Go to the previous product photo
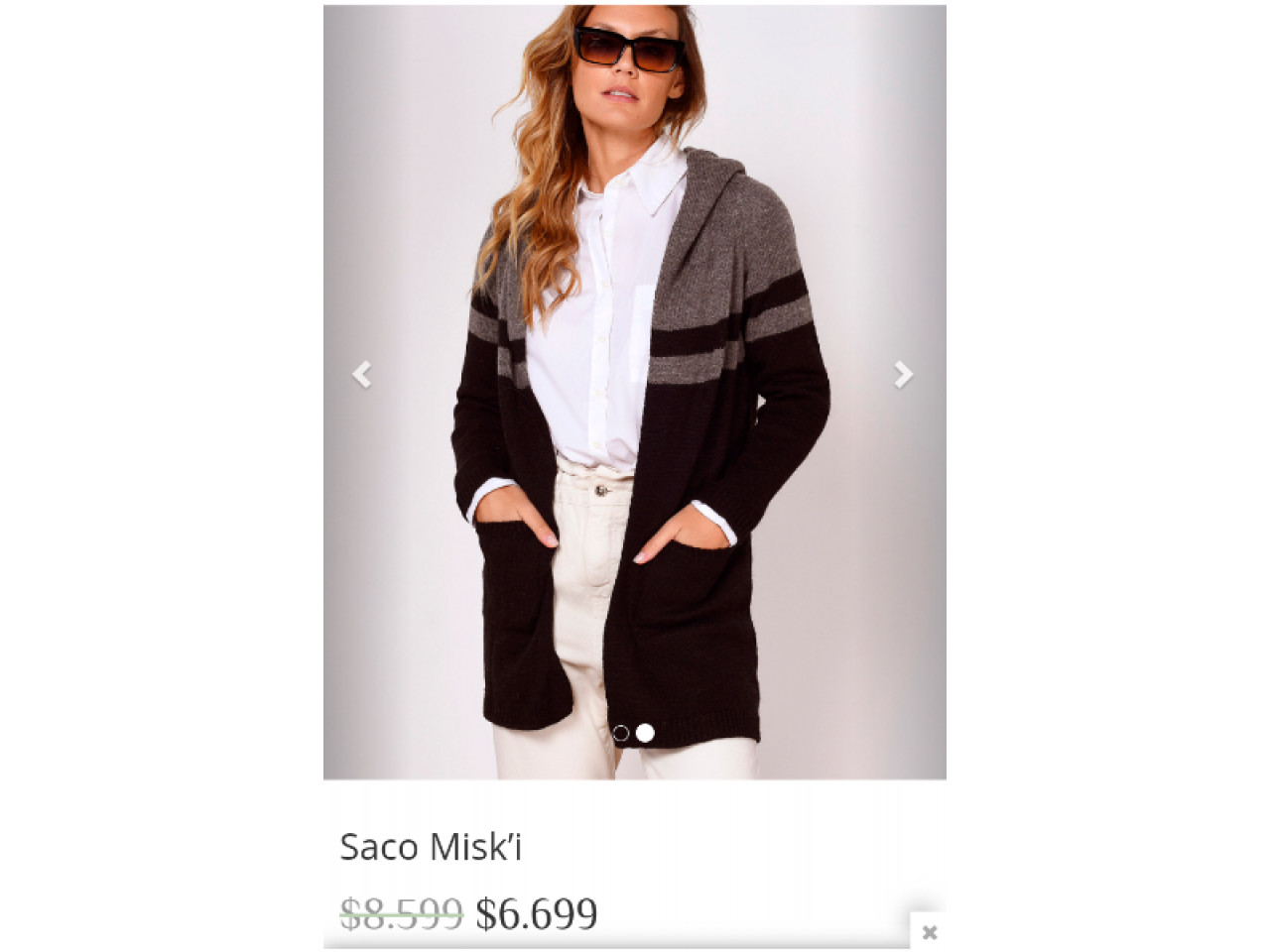The width and height of the screenshot is (1270, 952). (362, 375)
